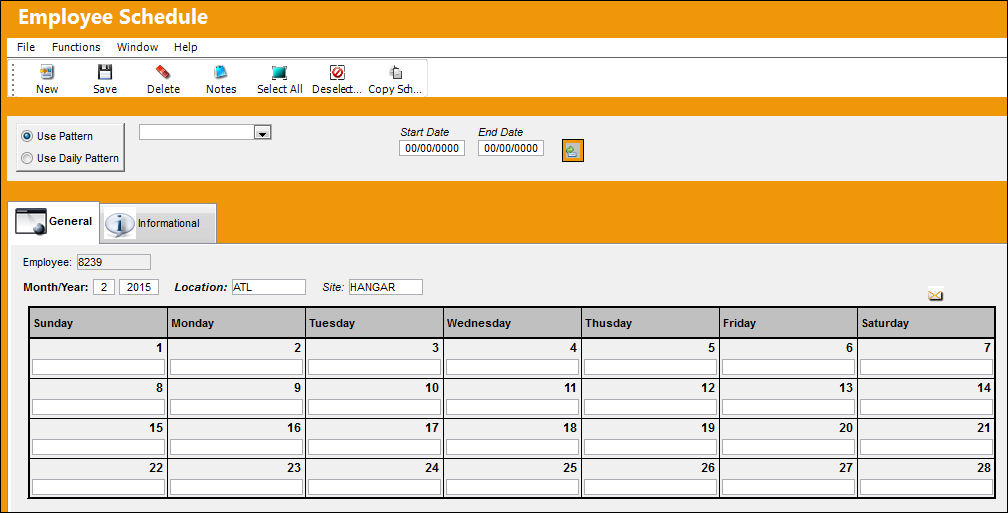
Task: Click the Save floppy disk icon
Action: pos(105,72)
